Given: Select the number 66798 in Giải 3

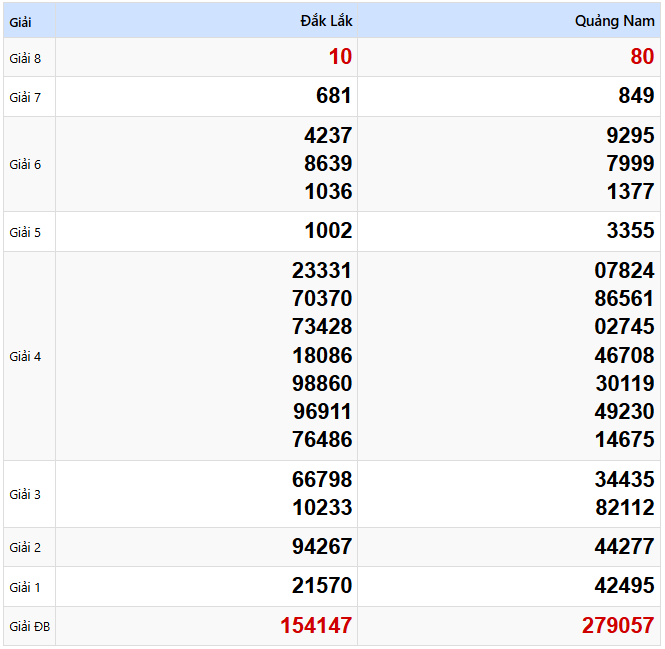Looking at the screenshot, I should point(322,480).
